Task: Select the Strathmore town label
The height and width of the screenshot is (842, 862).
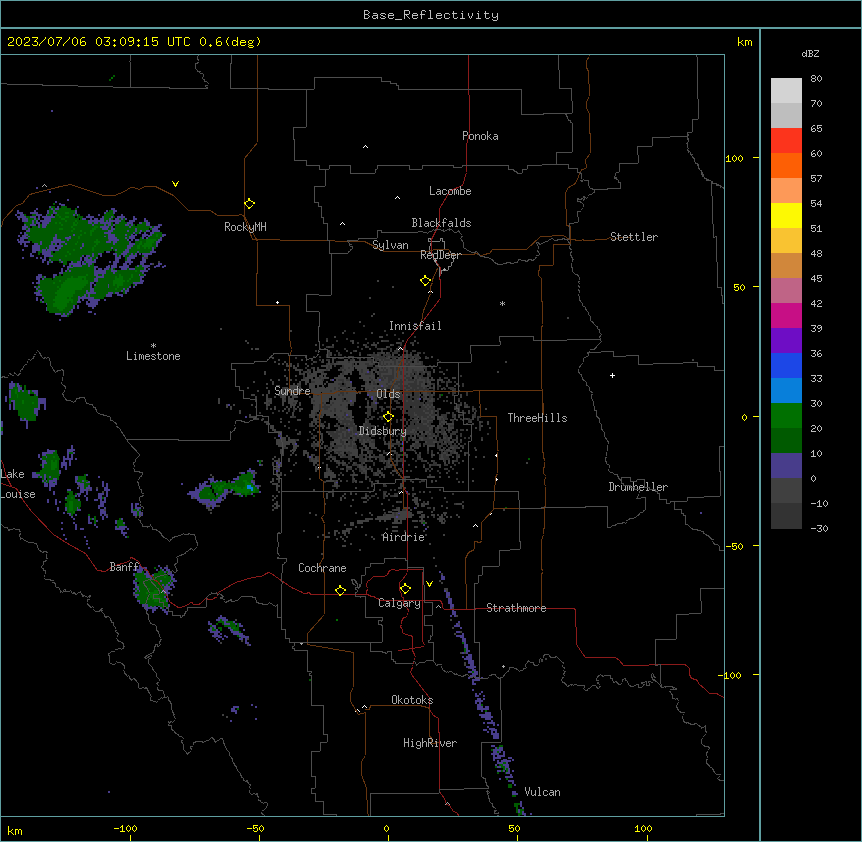Action: tap(516, 608)
